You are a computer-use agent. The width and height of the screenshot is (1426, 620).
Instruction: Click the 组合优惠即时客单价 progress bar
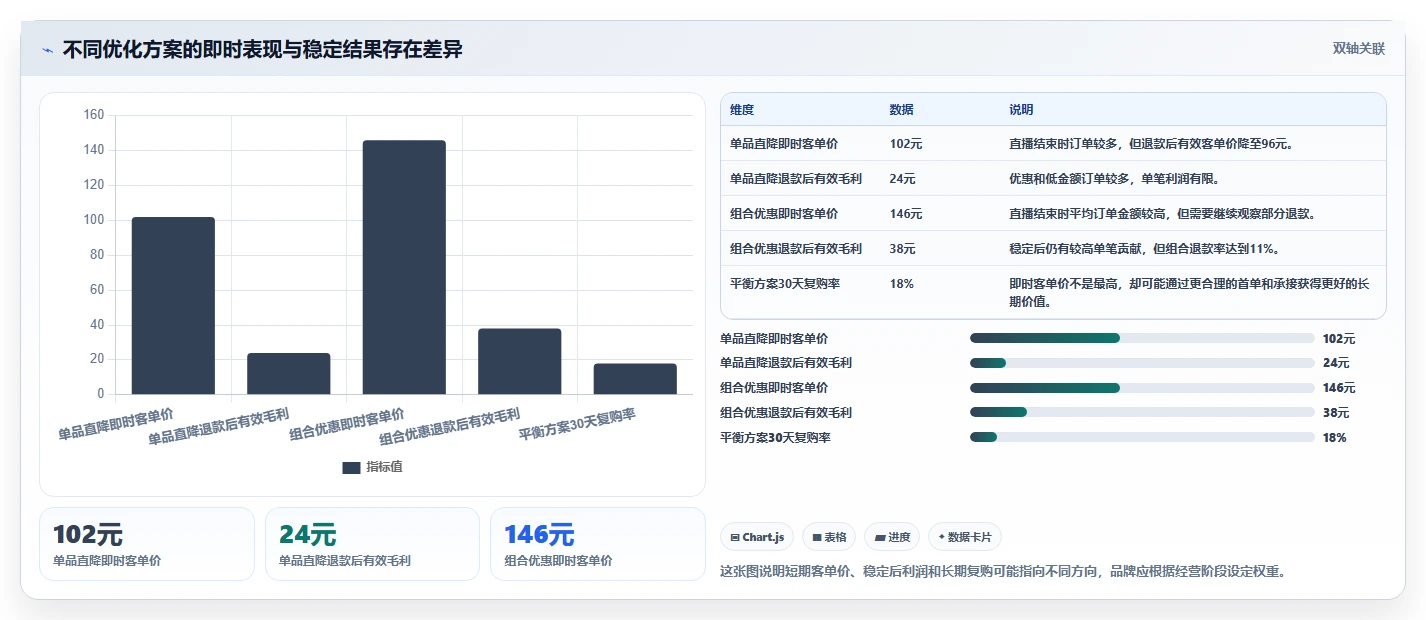[1142, 387]
